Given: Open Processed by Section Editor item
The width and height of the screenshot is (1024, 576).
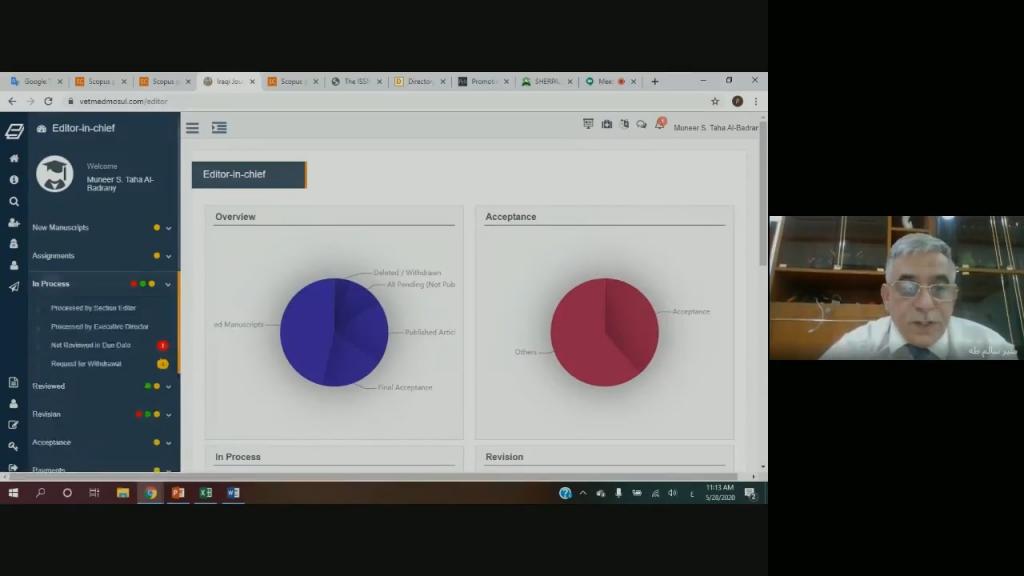Looking at the screenshot, I should (x=93, y=308).
